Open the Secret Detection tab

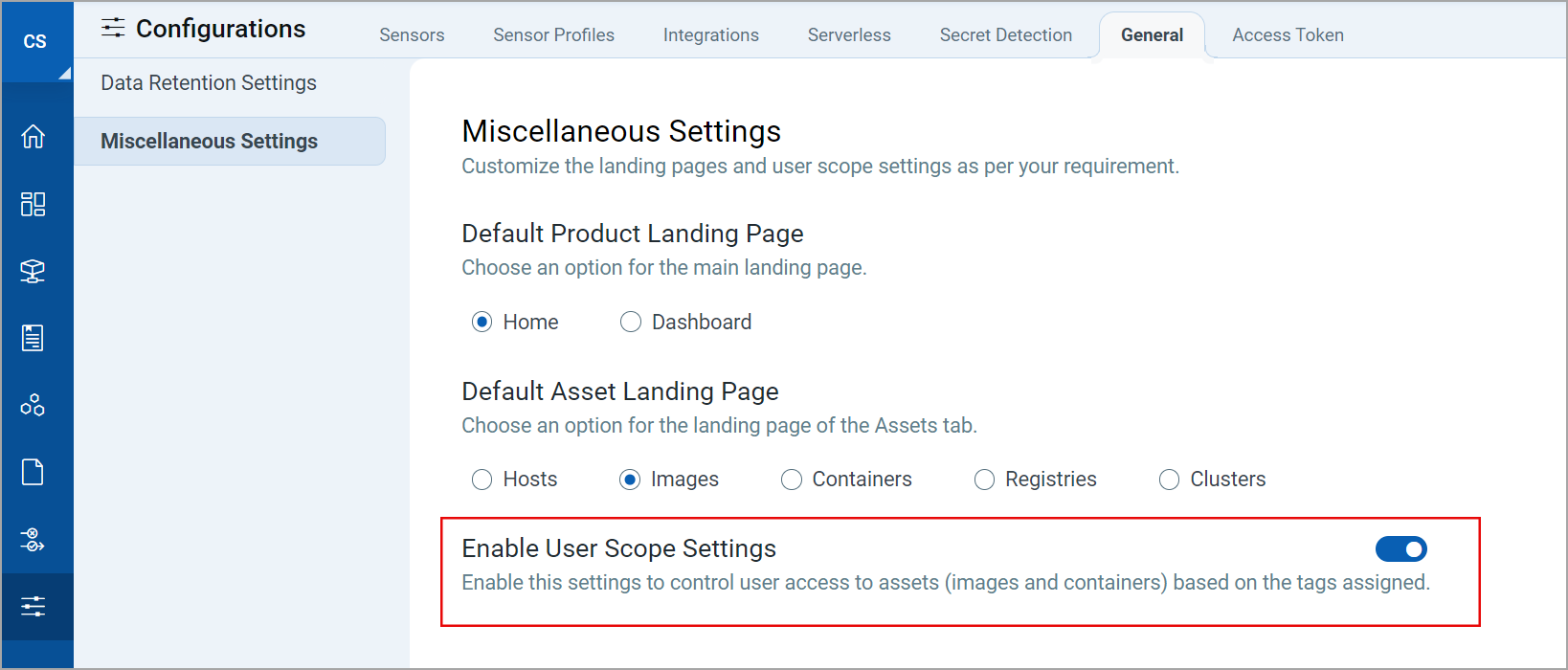pos(1005,35)
